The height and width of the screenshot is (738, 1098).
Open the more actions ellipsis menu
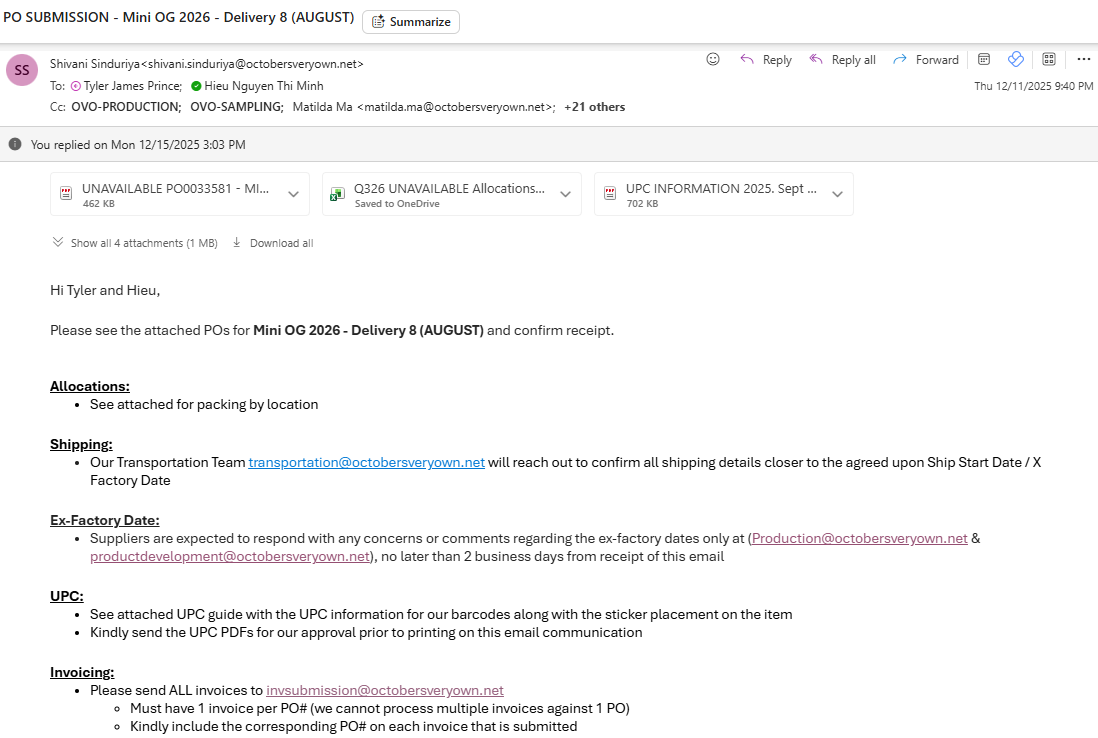coord(1083,60)
